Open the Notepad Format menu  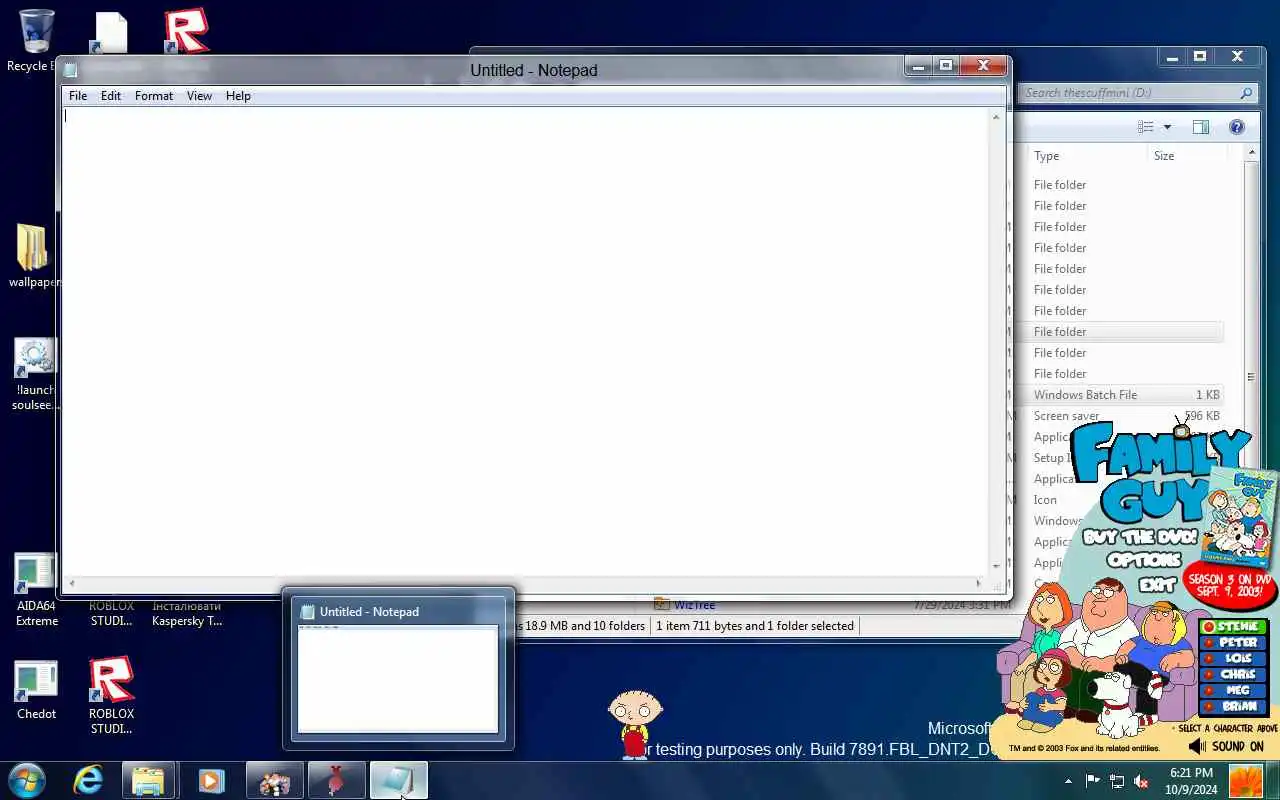154,96
